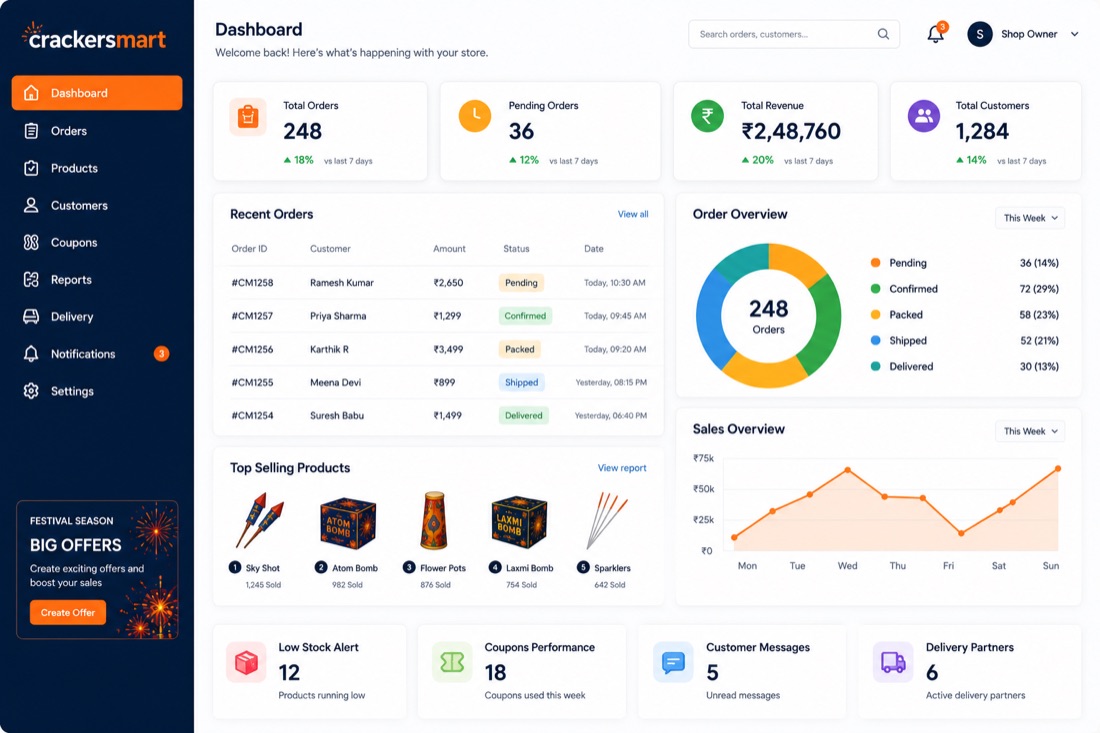Click the Delivered status badge for #CM1254
Image resolution: width=1100 pixels, height=733 pixels.
tap(523, 415)
